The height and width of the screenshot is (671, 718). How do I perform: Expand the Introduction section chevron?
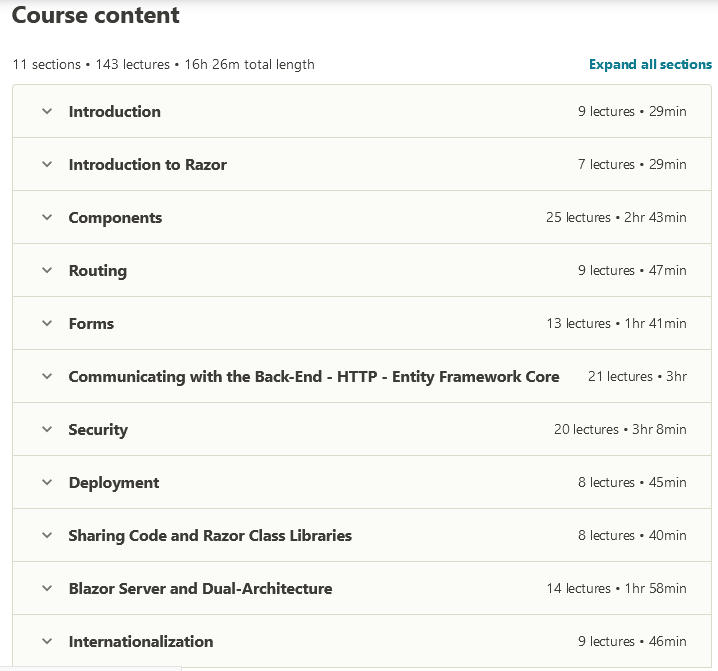pyautogui.click(x=46, y=112)
